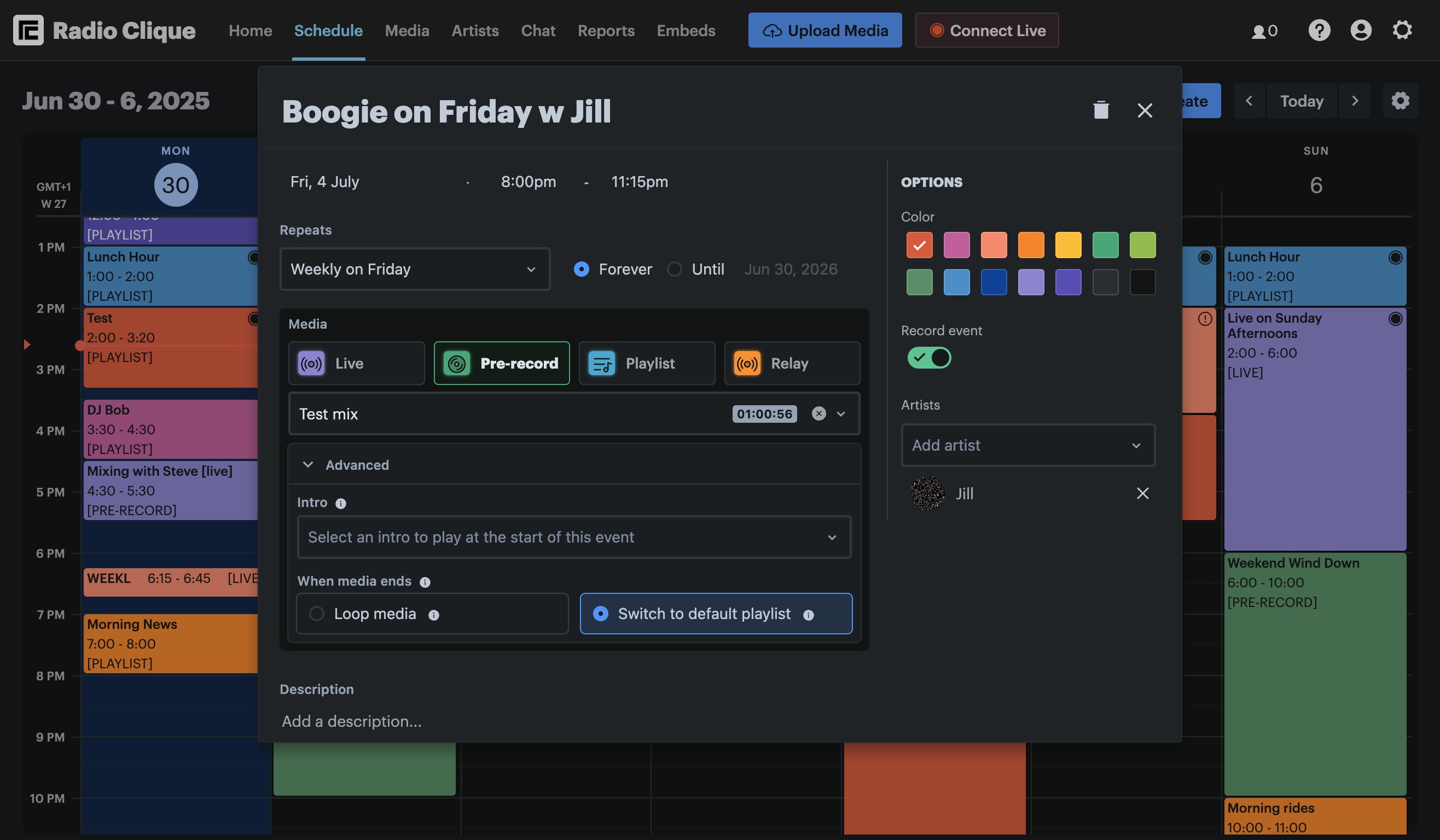Close the Boogie on Friday dialog
The height and width of the screenshot is (840, 1440).
click(x=1145, y=110)
